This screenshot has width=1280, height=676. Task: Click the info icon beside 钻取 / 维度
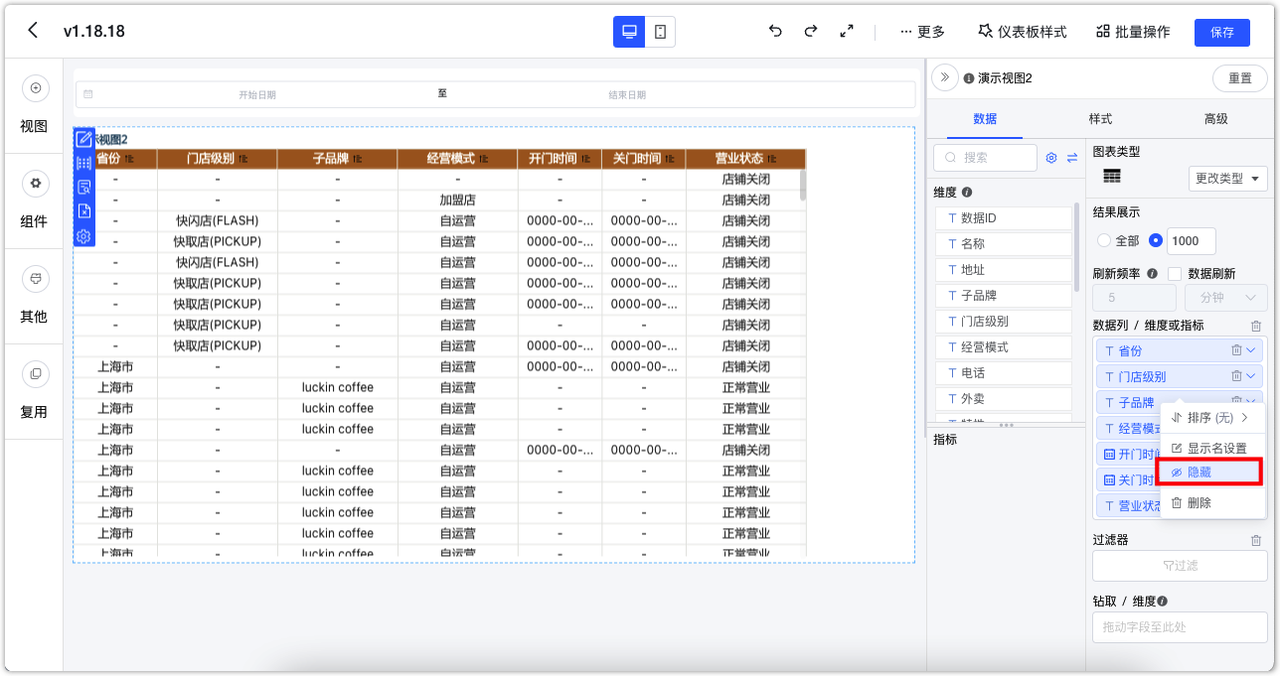[x=1162, y=601]
